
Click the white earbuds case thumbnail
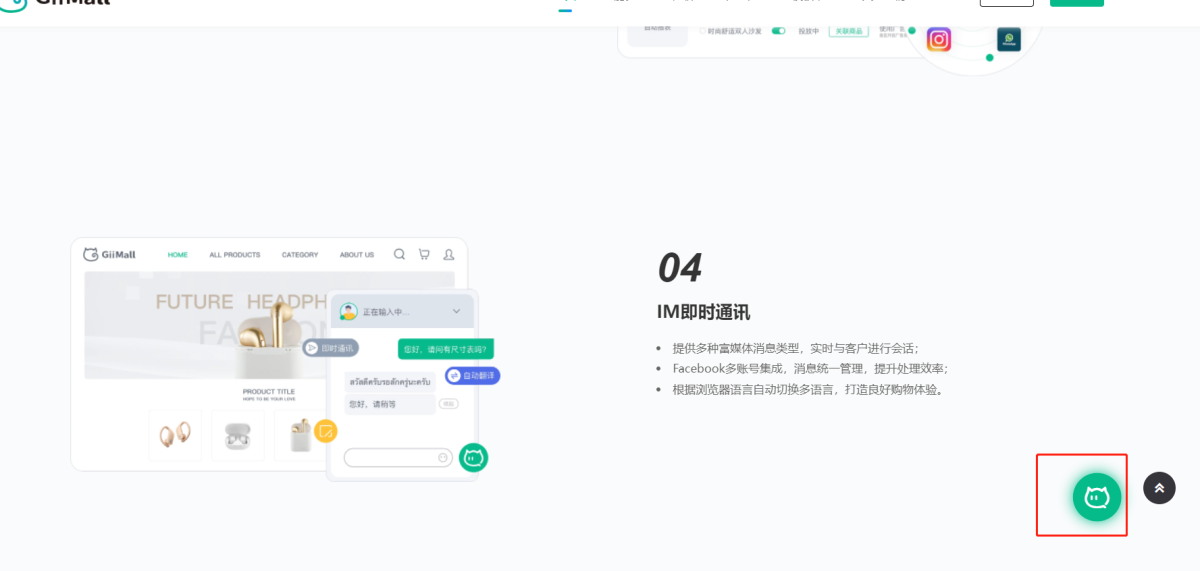point(238,436)
